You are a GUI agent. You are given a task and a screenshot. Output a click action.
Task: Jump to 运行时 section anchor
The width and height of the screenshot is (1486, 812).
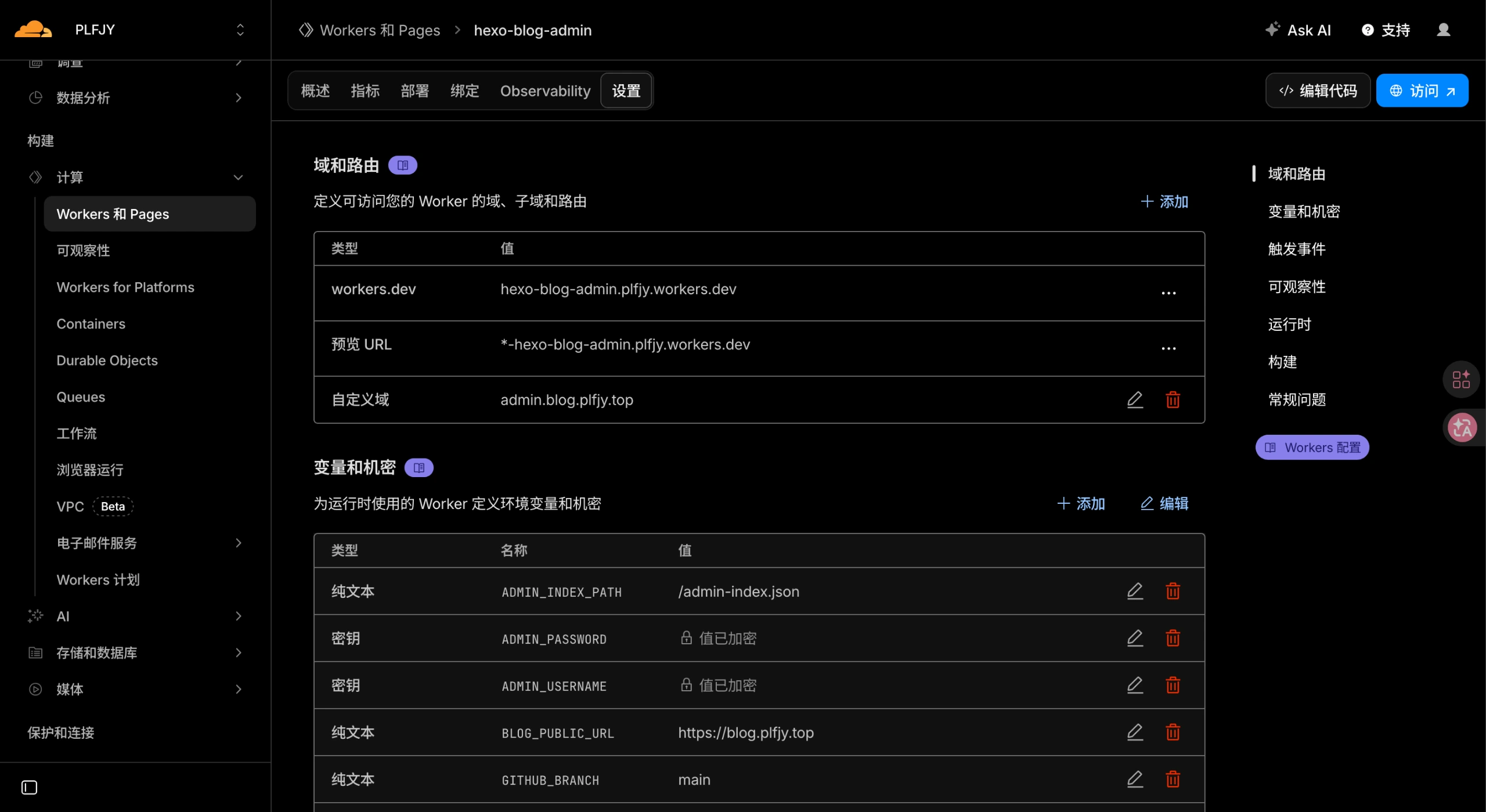(1289, 324)
